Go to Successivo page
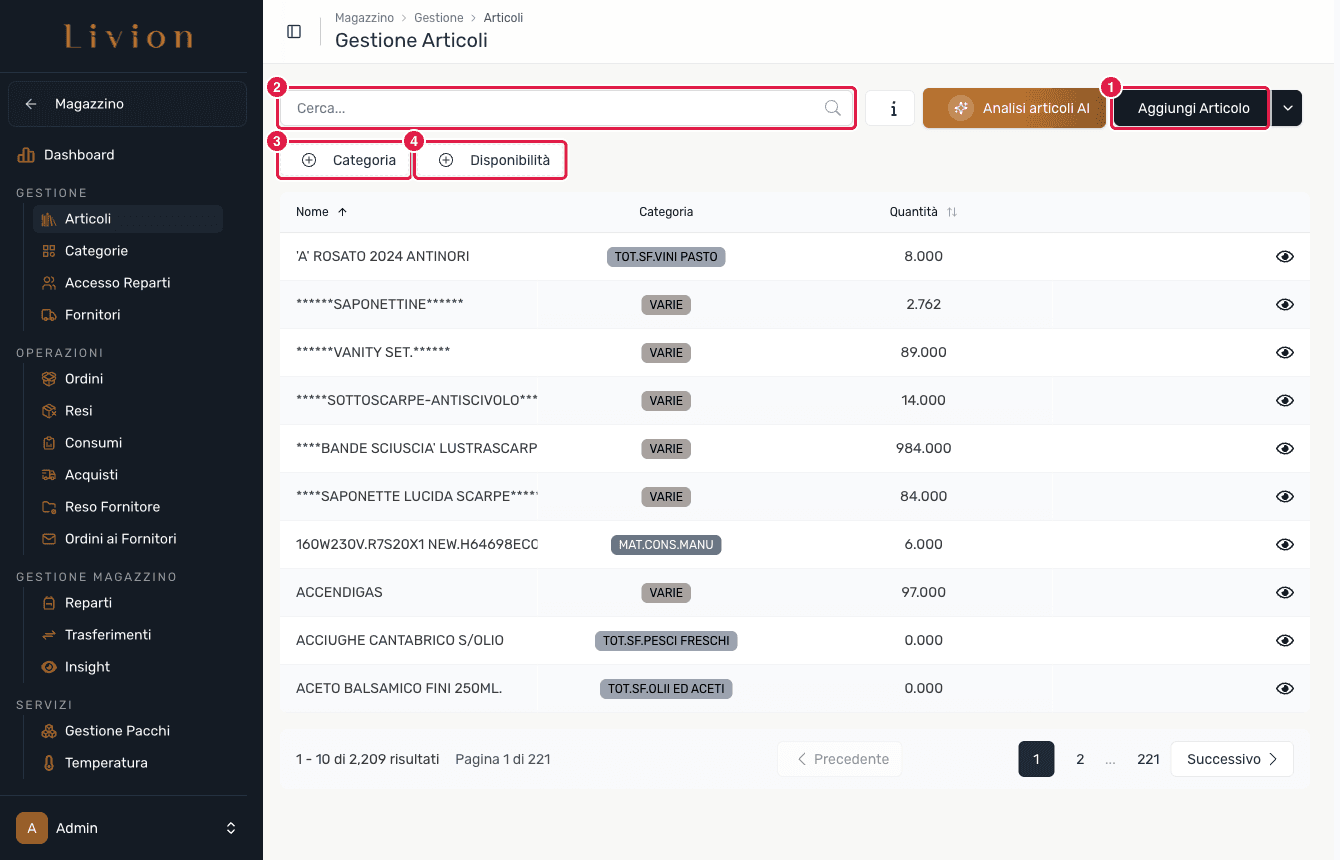The width and height of the screenshot is (1340, 860). point(1232,759)
